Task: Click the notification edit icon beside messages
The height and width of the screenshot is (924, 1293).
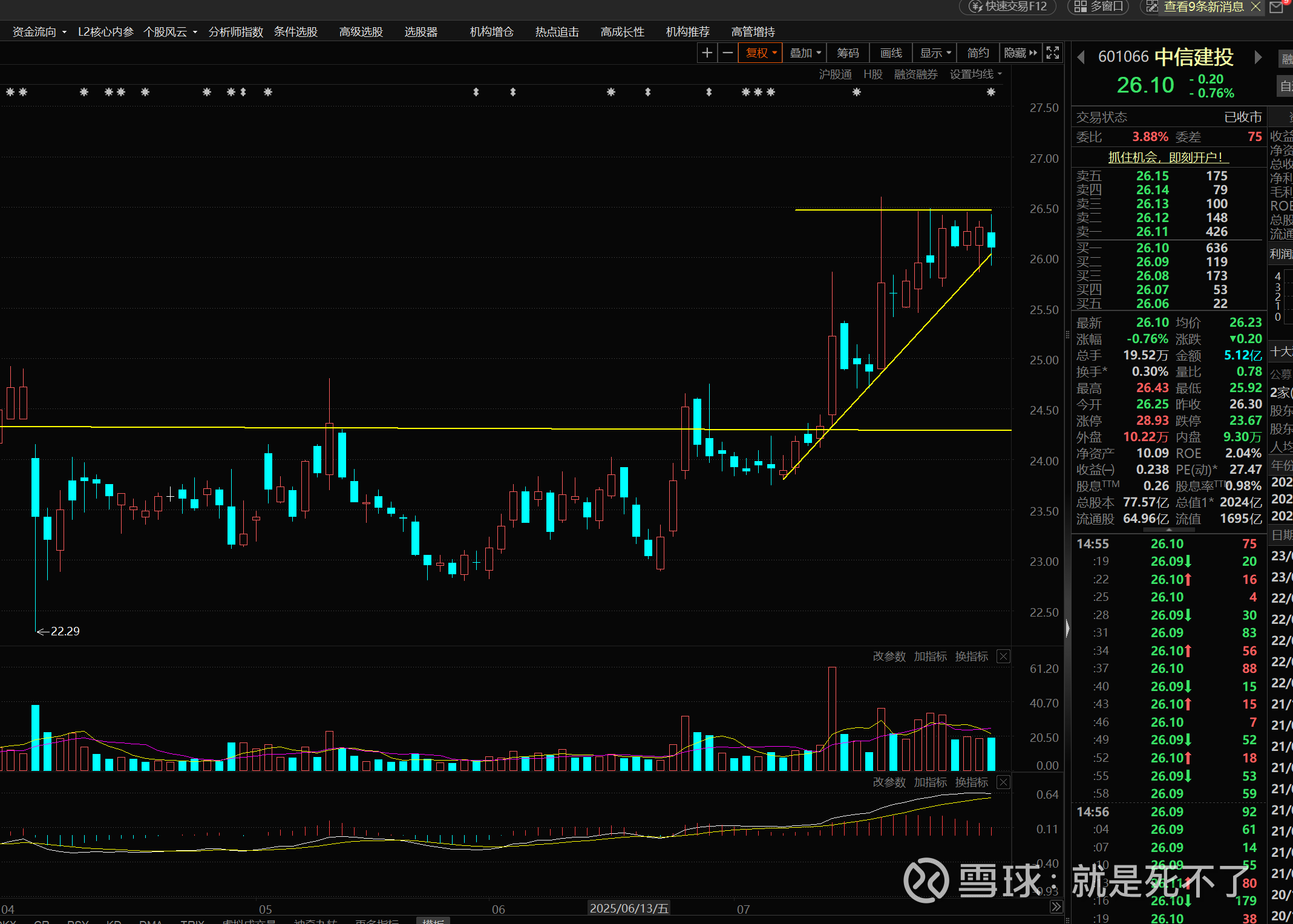Action: coord(1151,7)
